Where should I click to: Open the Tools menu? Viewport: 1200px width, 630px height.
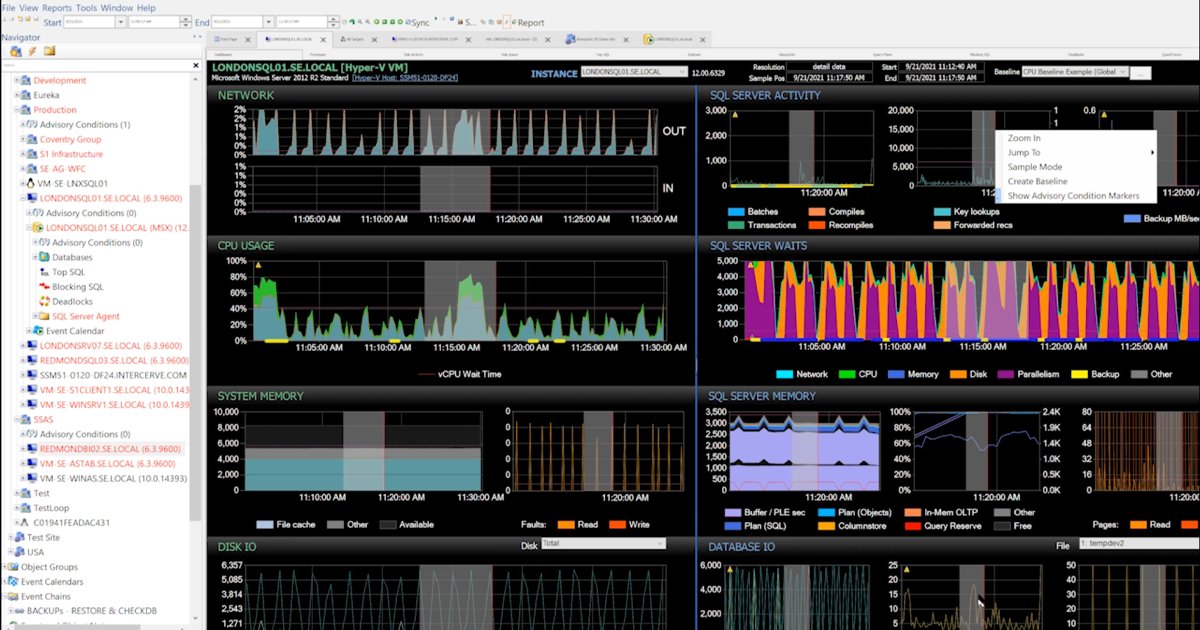(x=87, y=8)
